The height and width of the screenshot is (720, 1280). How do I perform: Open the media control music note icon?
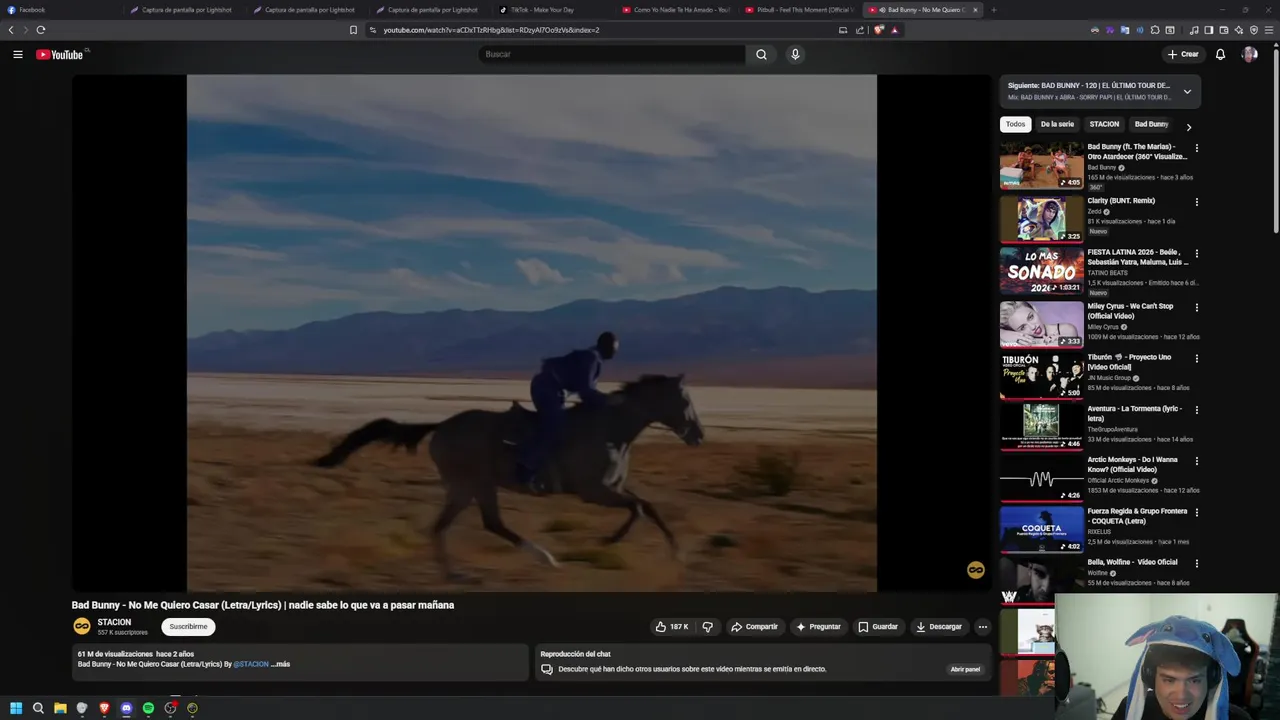pyautogui.click(x=1194, y=30)
